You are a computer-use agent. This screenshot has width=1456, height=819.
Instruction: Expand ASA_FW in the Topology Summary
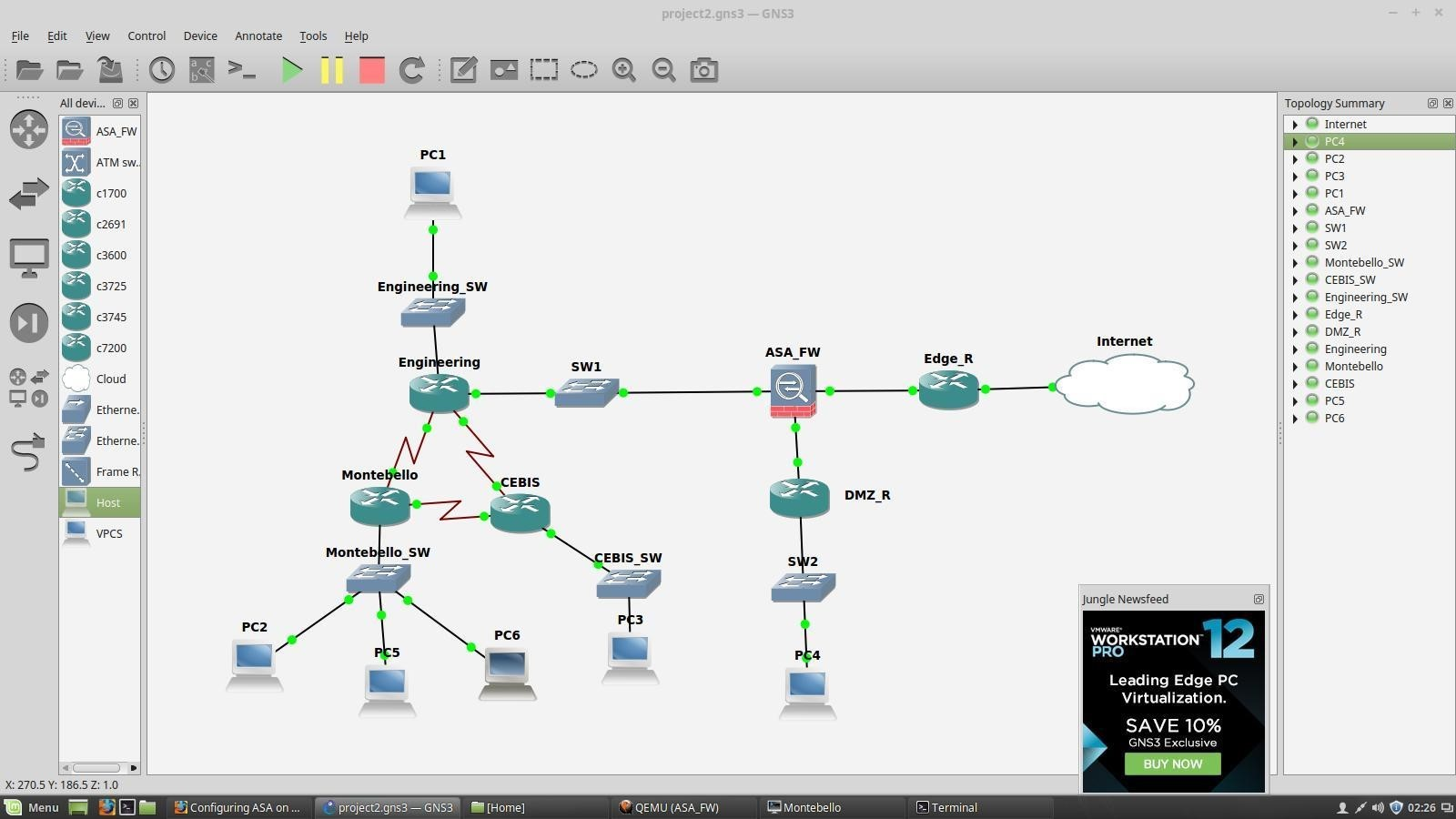1296,210
